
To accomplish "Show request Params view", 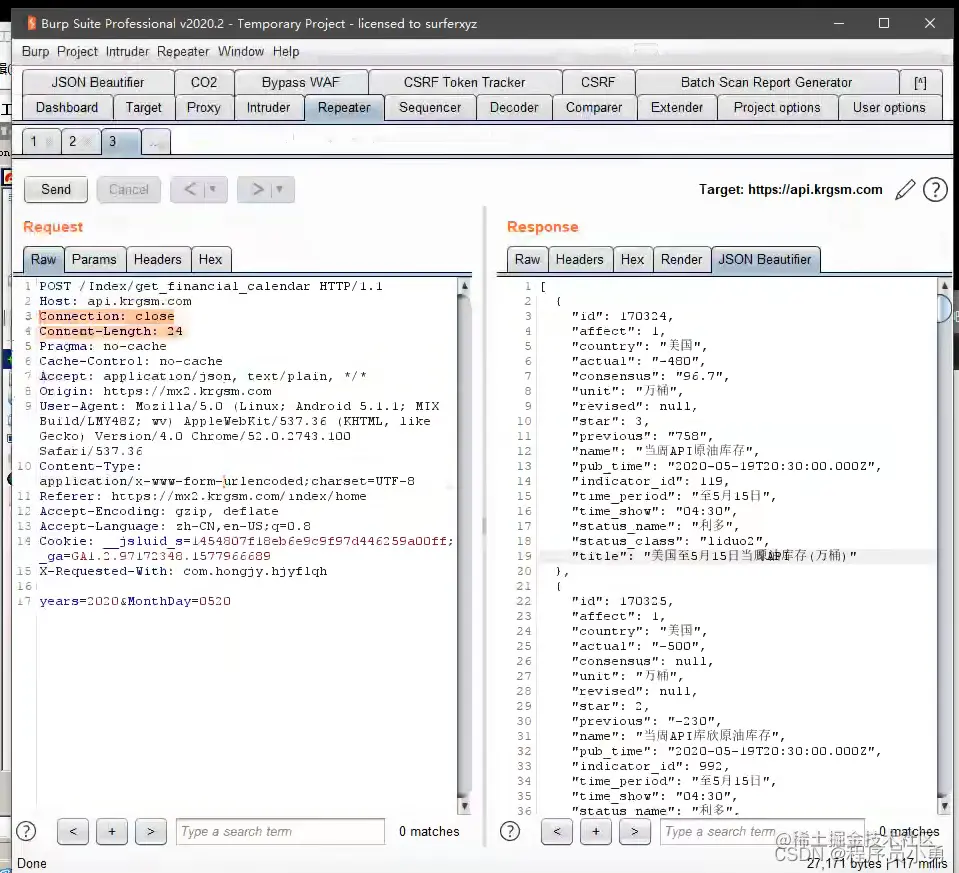I will pyautogui.click(x=94, y=259).
